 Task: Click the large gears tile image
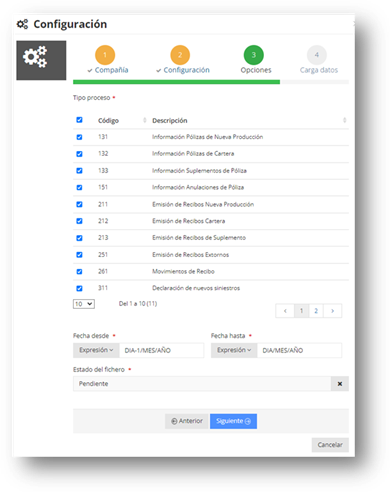(41, 60)
